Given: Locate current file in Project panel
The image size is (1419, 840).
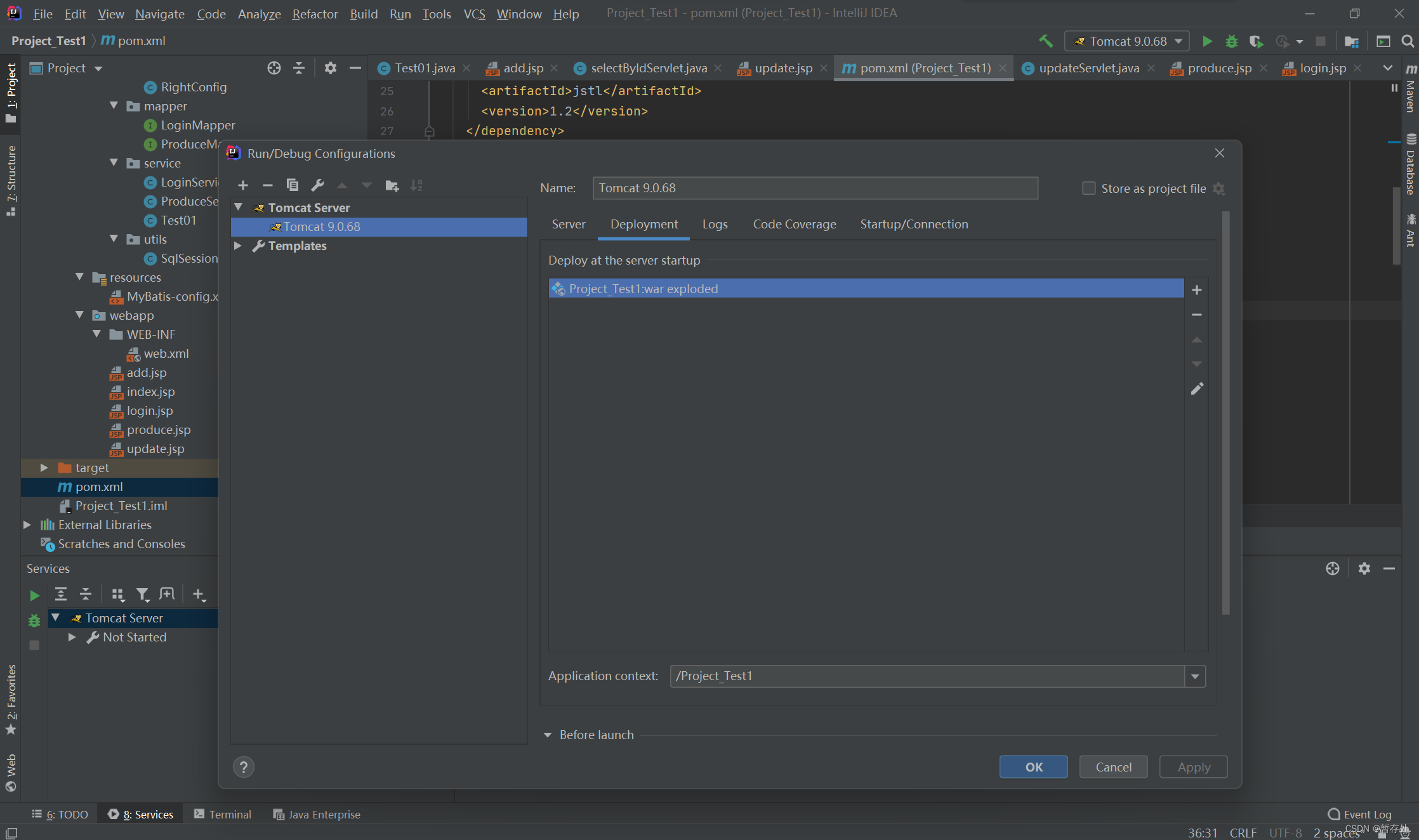Looking at the screenshot, I should coord(274,68).
